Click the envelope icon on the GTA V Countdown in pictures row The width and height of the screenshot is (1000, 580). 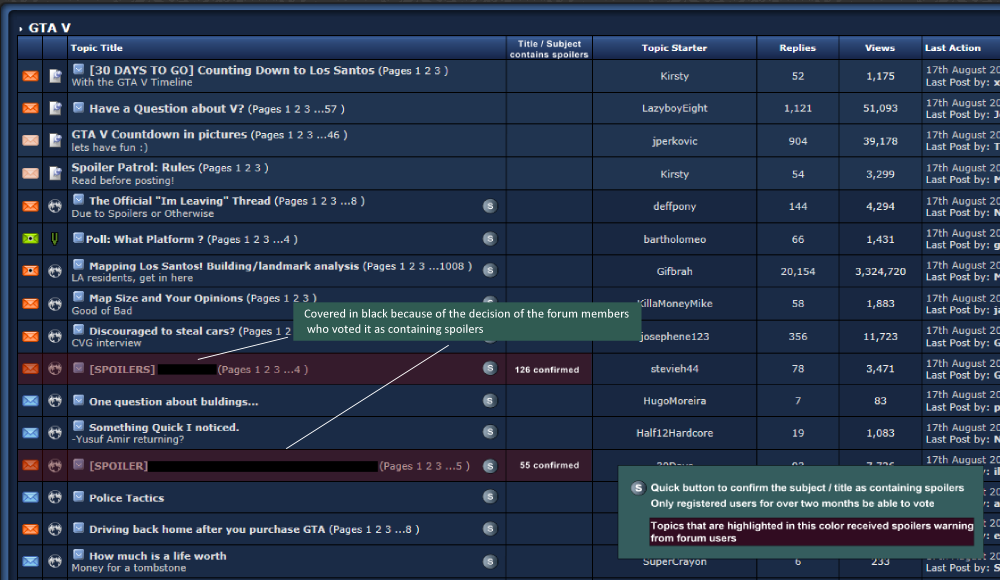click(x=30, y=140)
